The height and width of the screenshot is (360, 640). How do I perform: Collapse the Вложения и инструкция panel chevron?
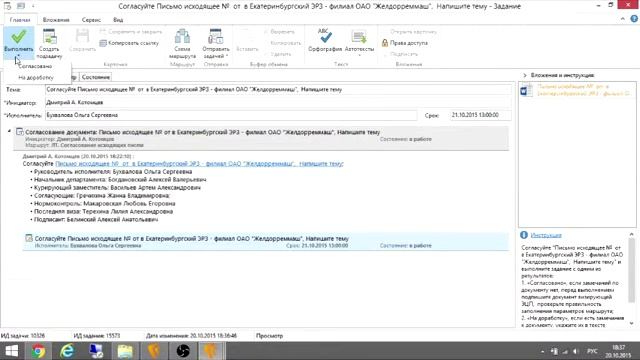525,75
